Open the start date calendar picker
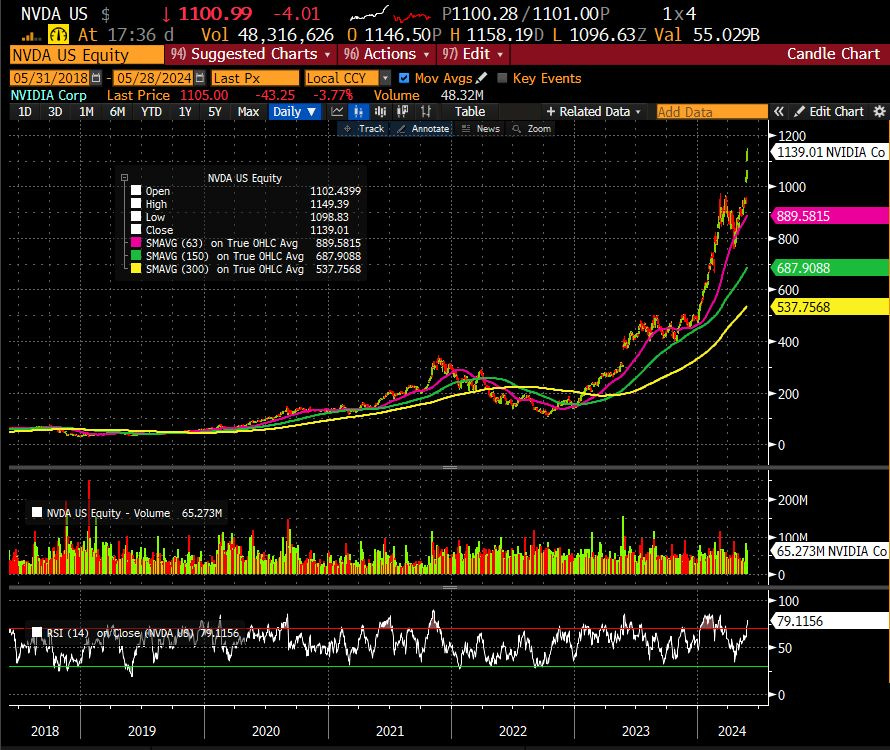 (x=96, y=78)
